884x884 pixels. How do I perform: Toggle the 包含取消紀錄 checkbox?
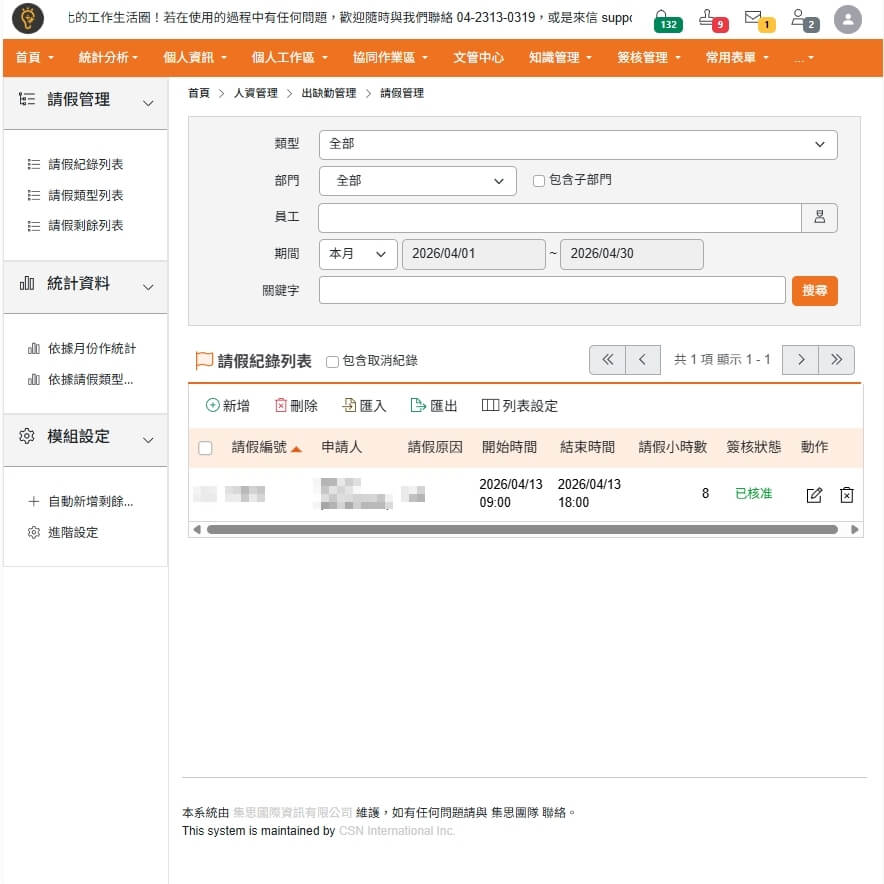click(x=332, y=361)
